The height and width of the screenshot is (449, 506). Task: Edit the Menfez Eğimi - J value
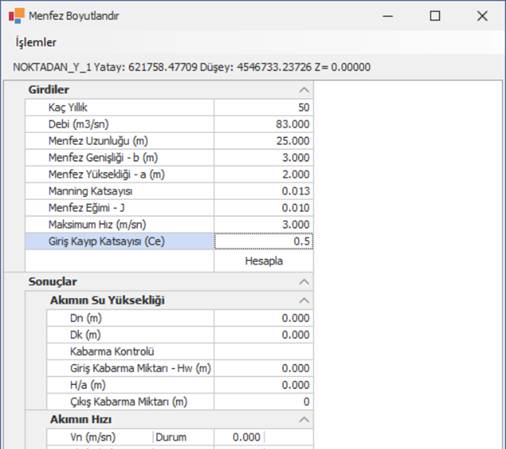pyautogui.click(x=264, y=208)
